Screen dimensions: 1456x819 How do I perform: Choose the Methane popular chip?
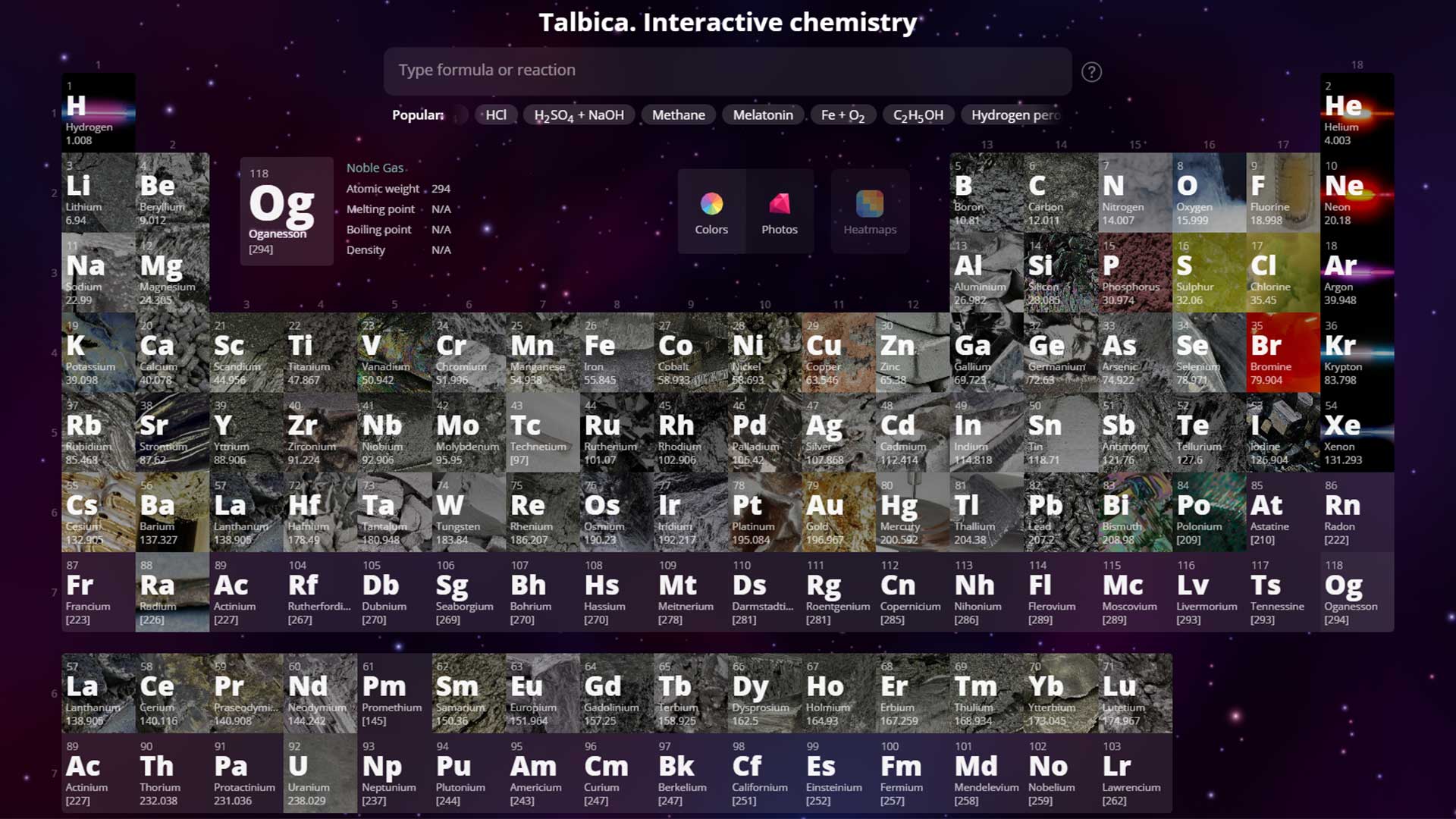click(679, 115)
